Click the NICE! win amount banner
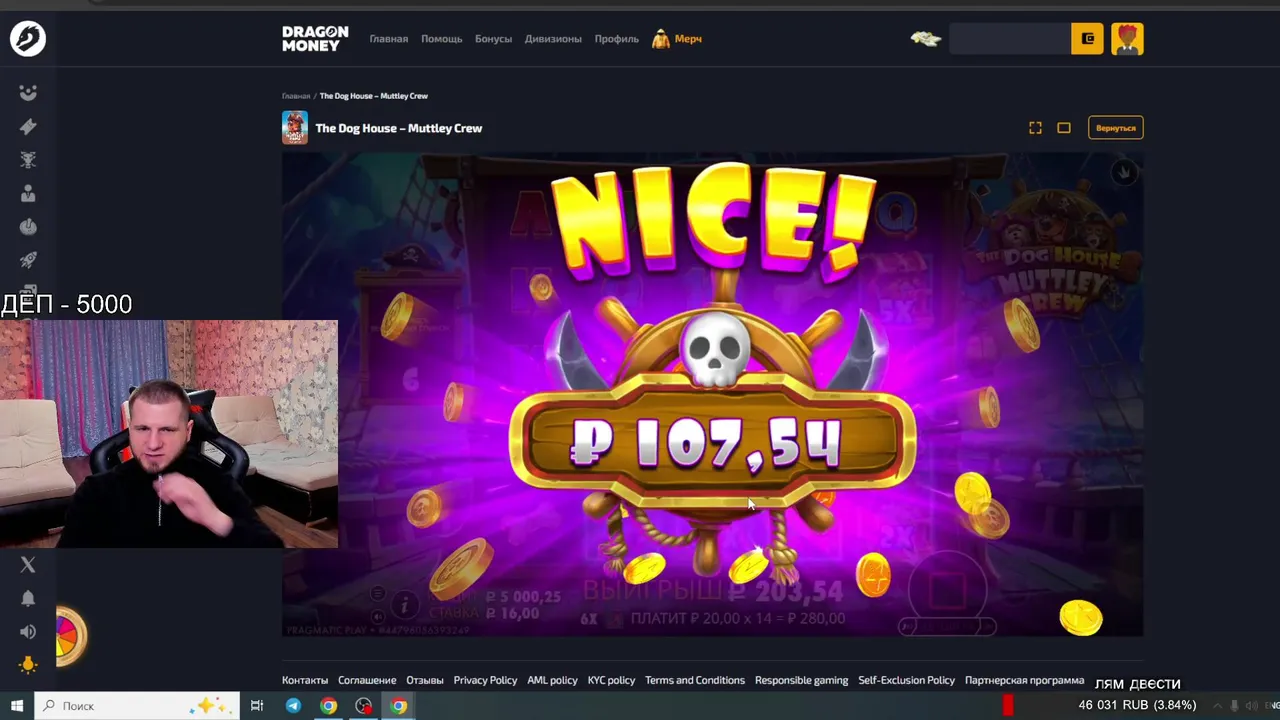 coord(712,443)
